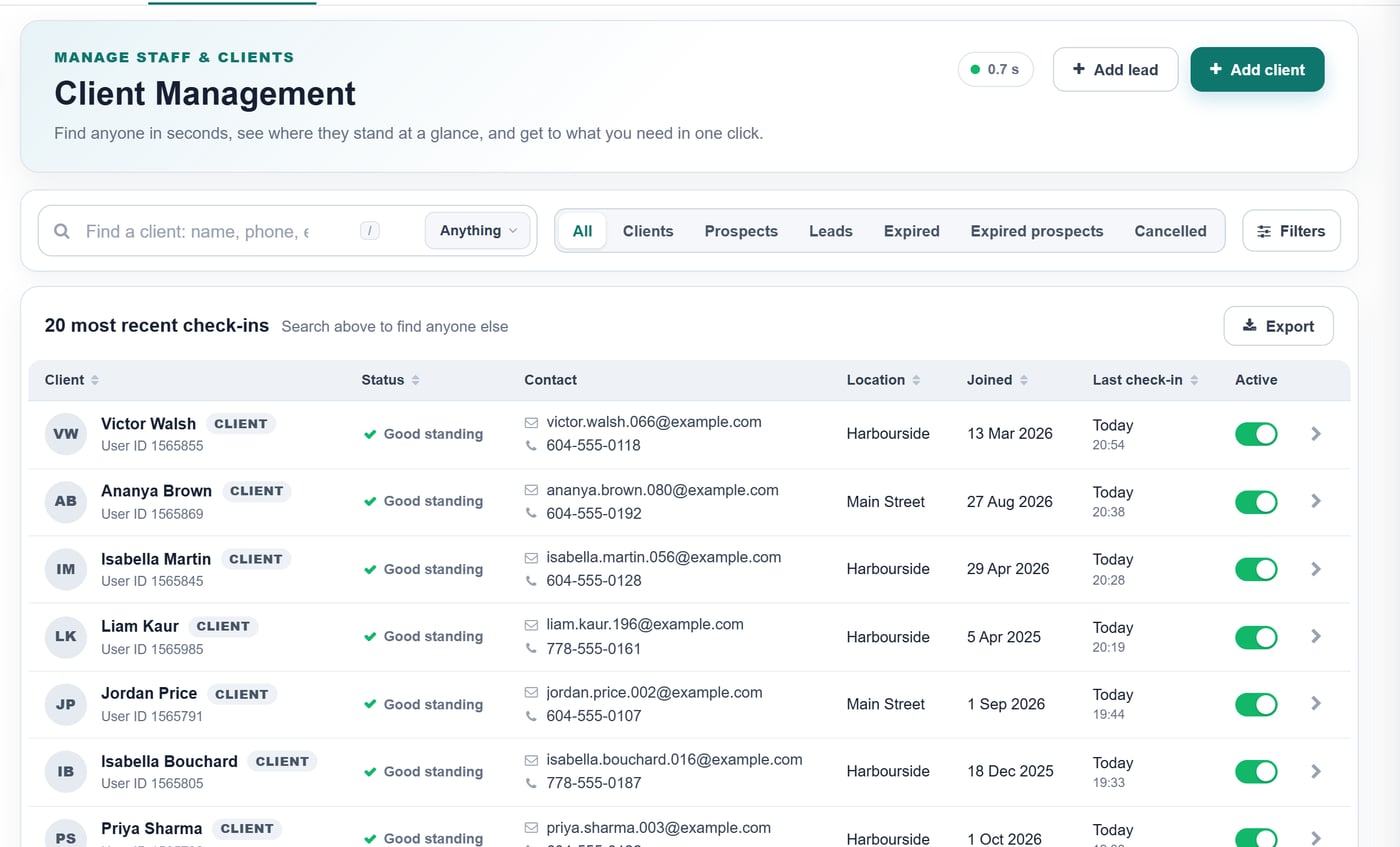Click the Add lead button
Viewport: 1400px width, 847px height.
[x=1115, y=69]
